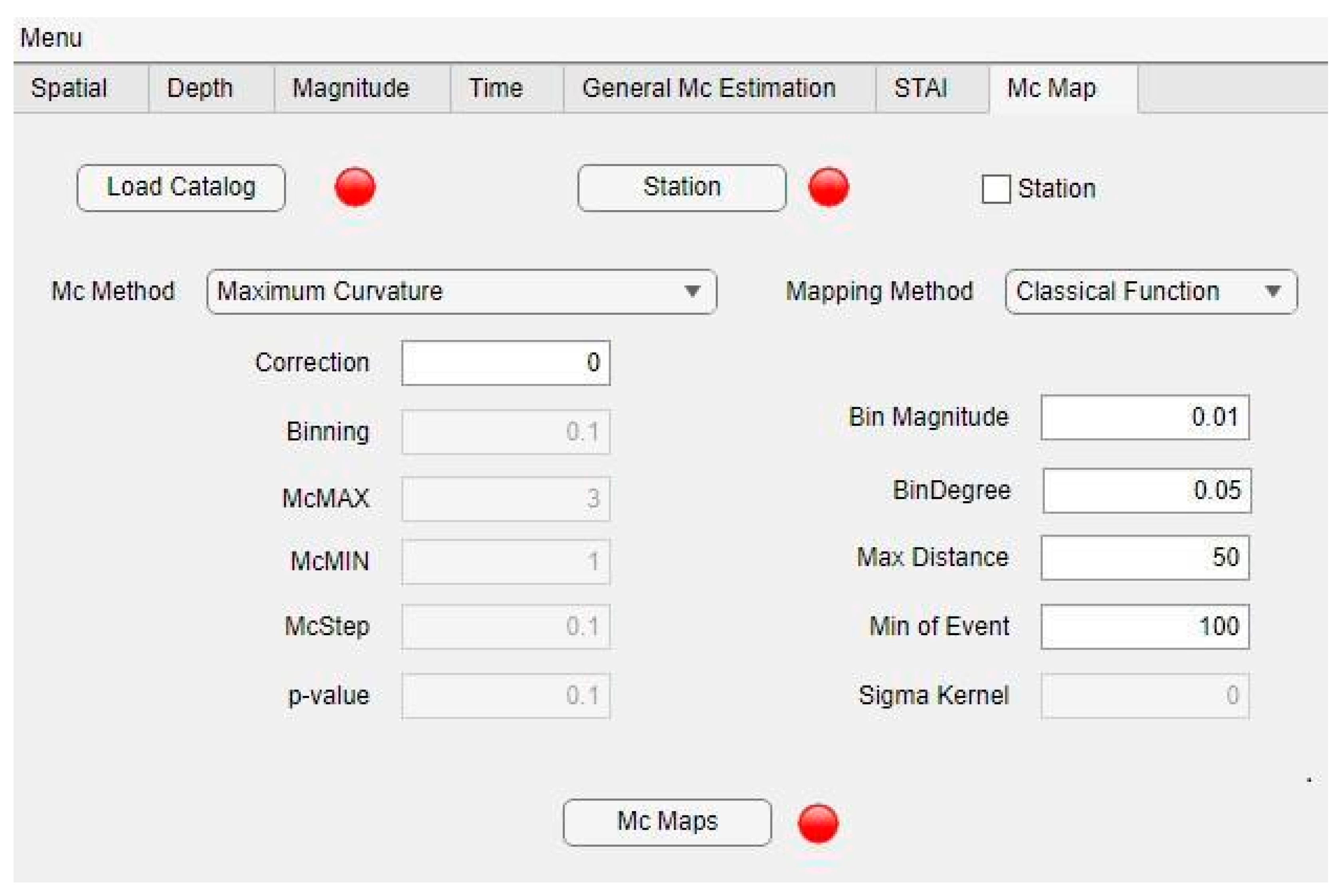Open the Mc Method dropdown
The image size is (1340, 896).
tap(462, 292)
